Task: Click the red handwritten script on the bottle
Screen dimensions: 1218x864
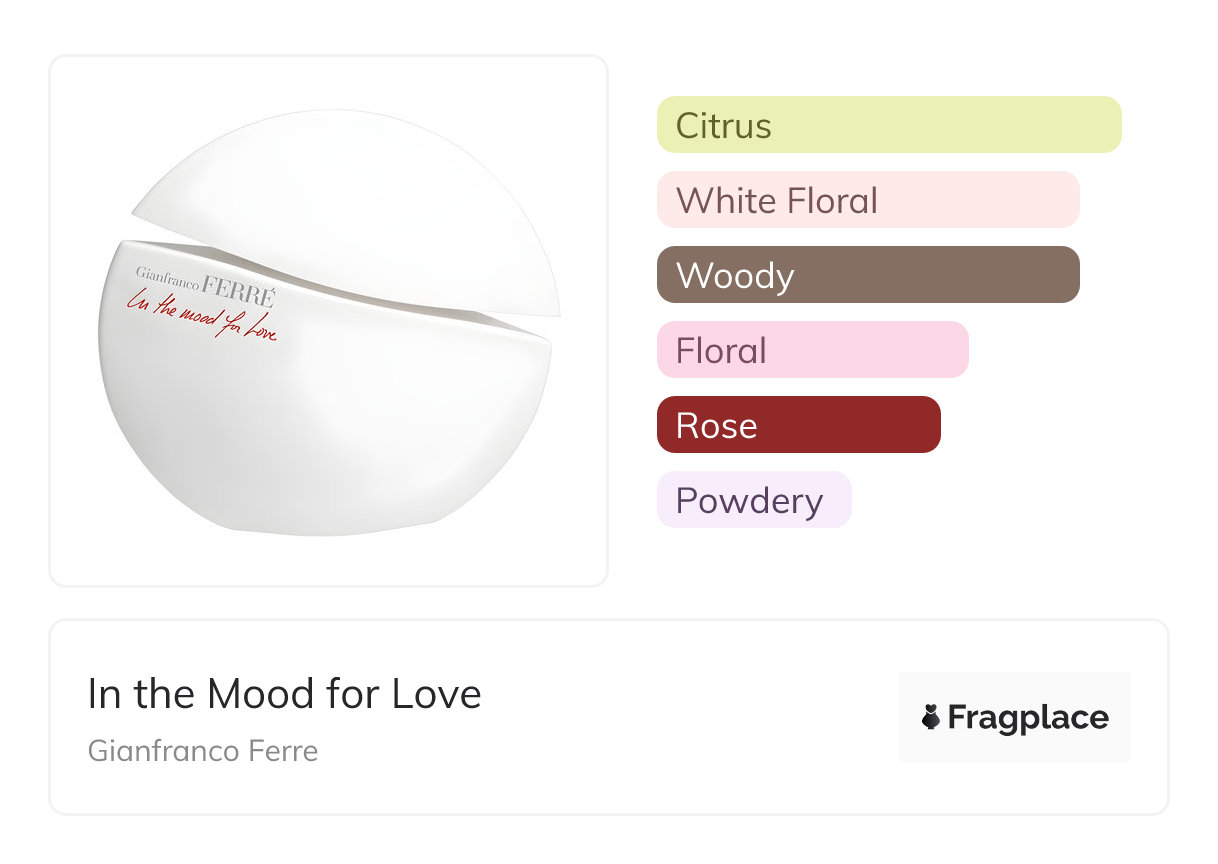Action: point(200,315)
